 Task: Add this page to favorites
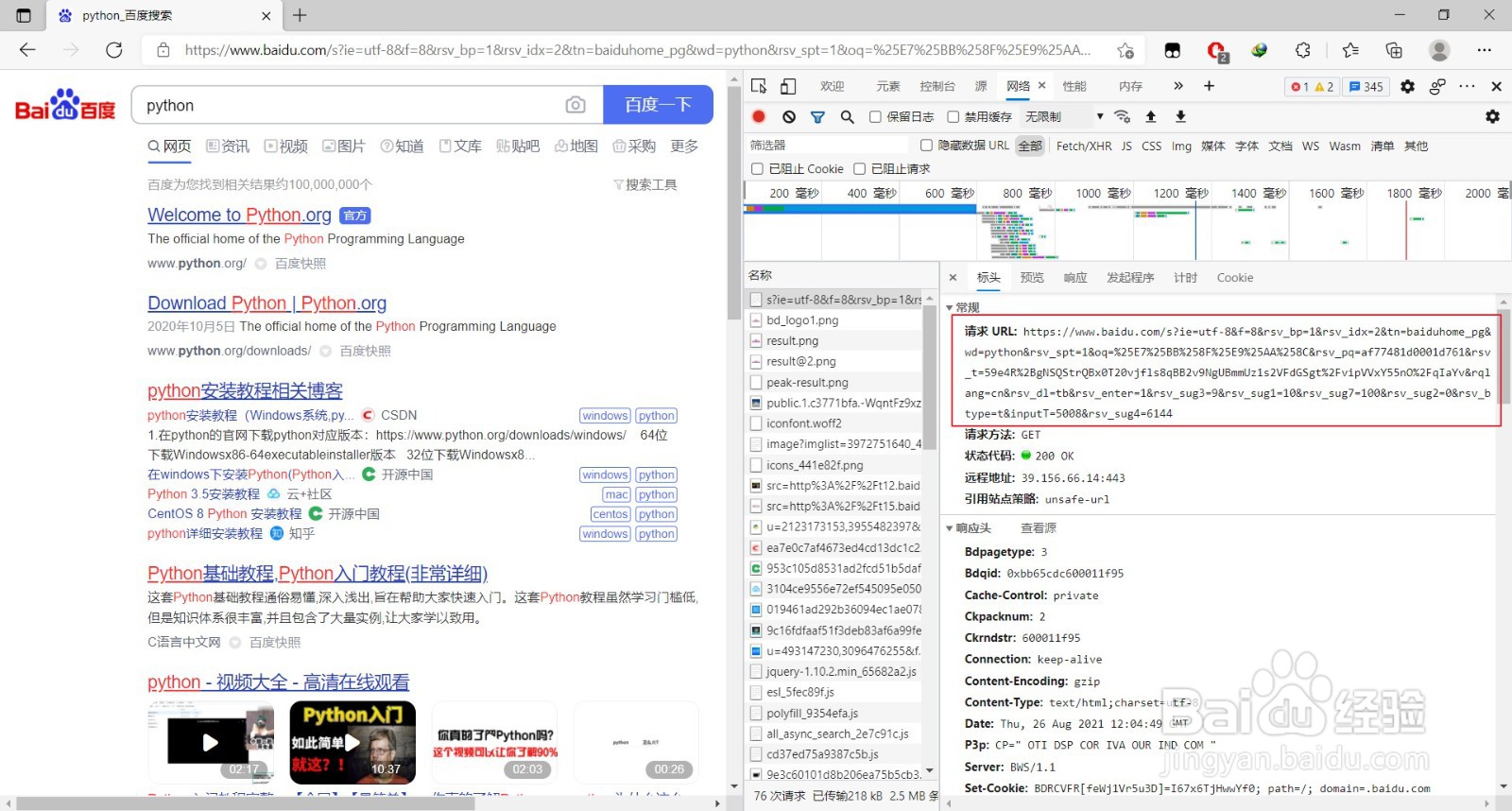pyautogui.click(x=1125, y=50)
